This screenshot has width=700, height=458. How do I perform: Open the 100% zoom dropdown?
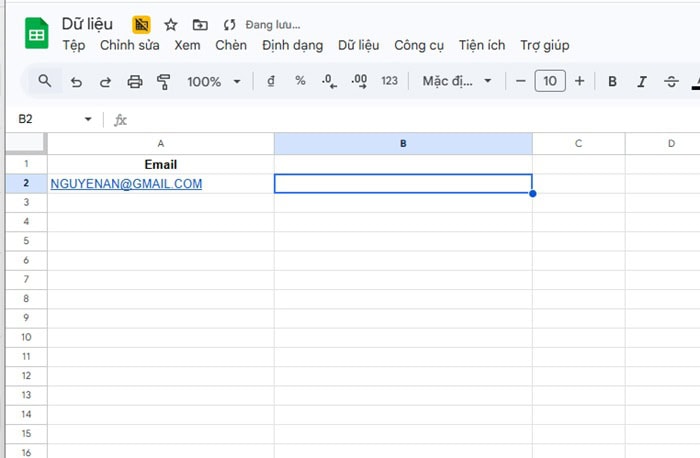coord(214,82)
